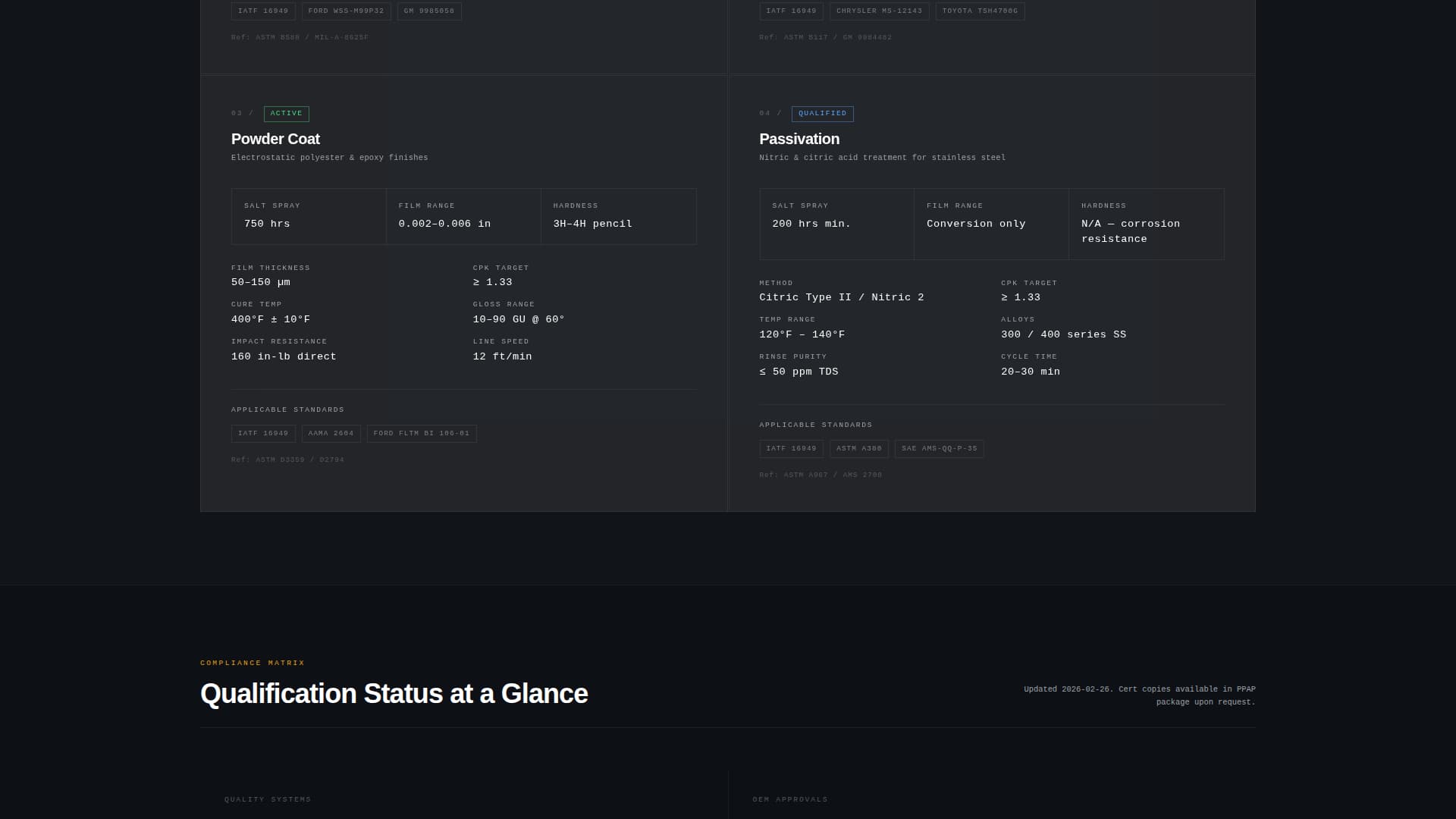Viewport: 1456px width, 819px height.
Task: Click the Passivation section heading
Action: tap(799, 140)
